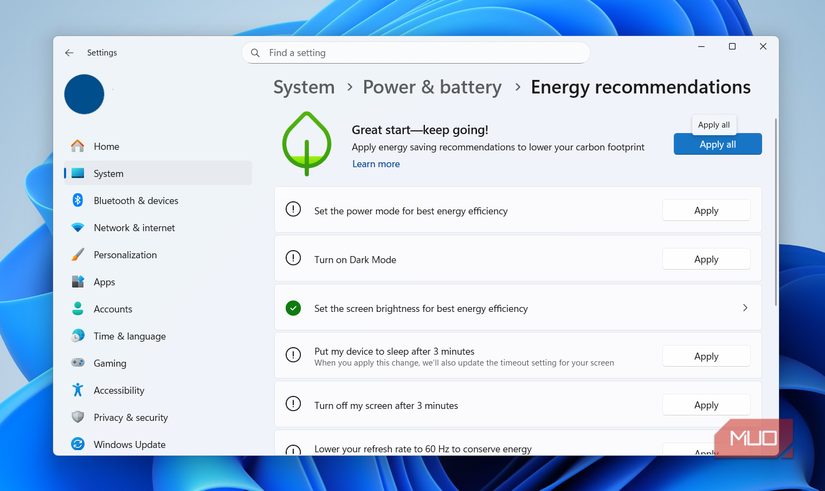Click the 'Great start—keep going!' heading
Viewport: 825px width, 491px height.
coord(420,129)
